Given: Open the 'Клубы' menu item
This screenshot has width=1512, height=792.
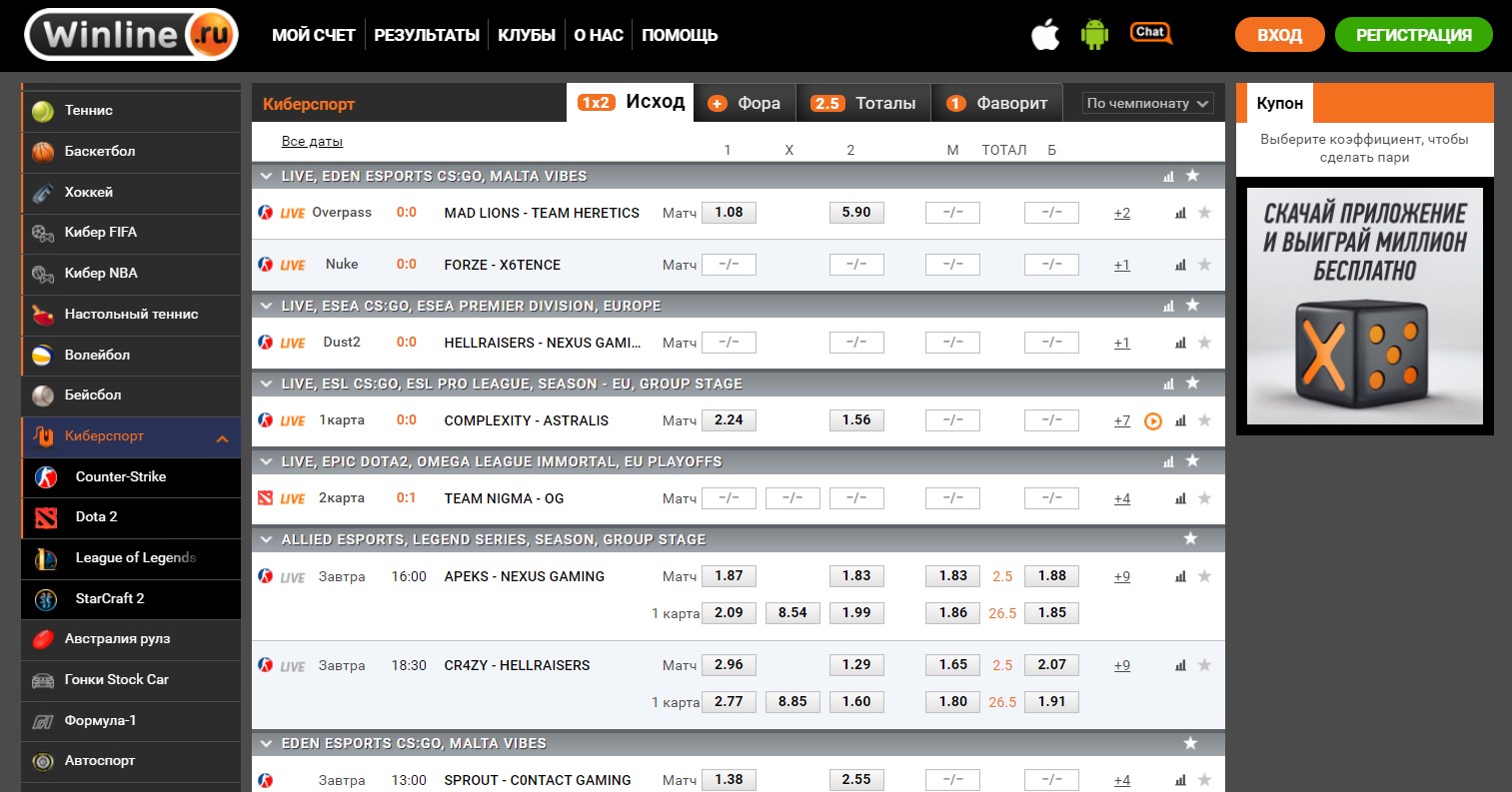Looking at the screenshot, I should point(527,35).
